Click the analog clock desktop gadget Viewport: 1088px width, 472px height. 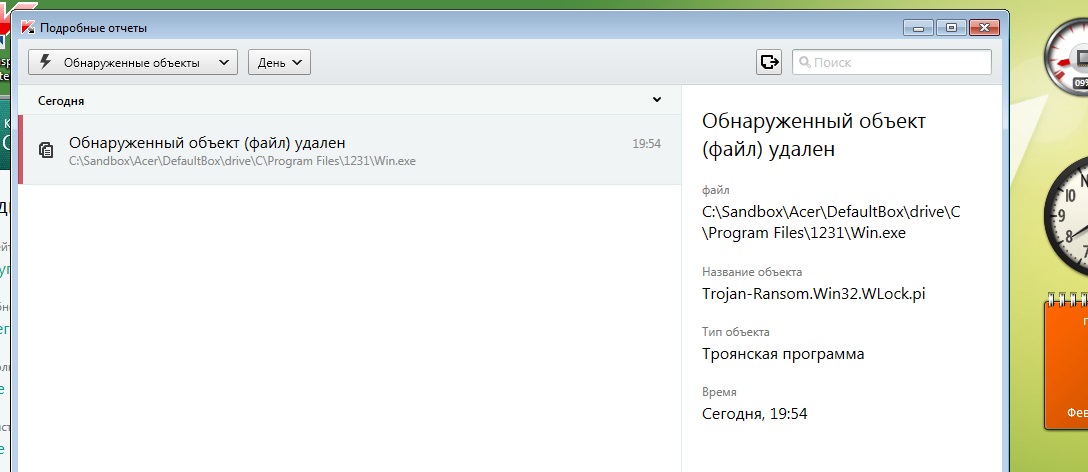(x=1068, y=216)
